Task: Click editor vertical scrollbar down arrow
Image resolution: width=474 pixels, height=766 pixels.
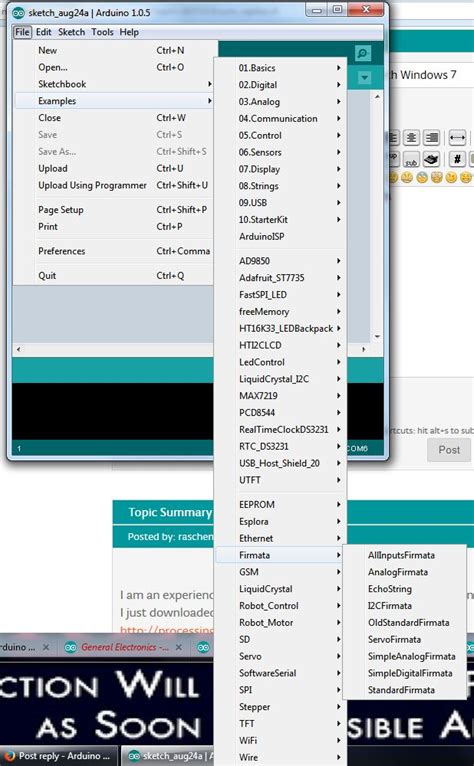Action: pos(377,337)
